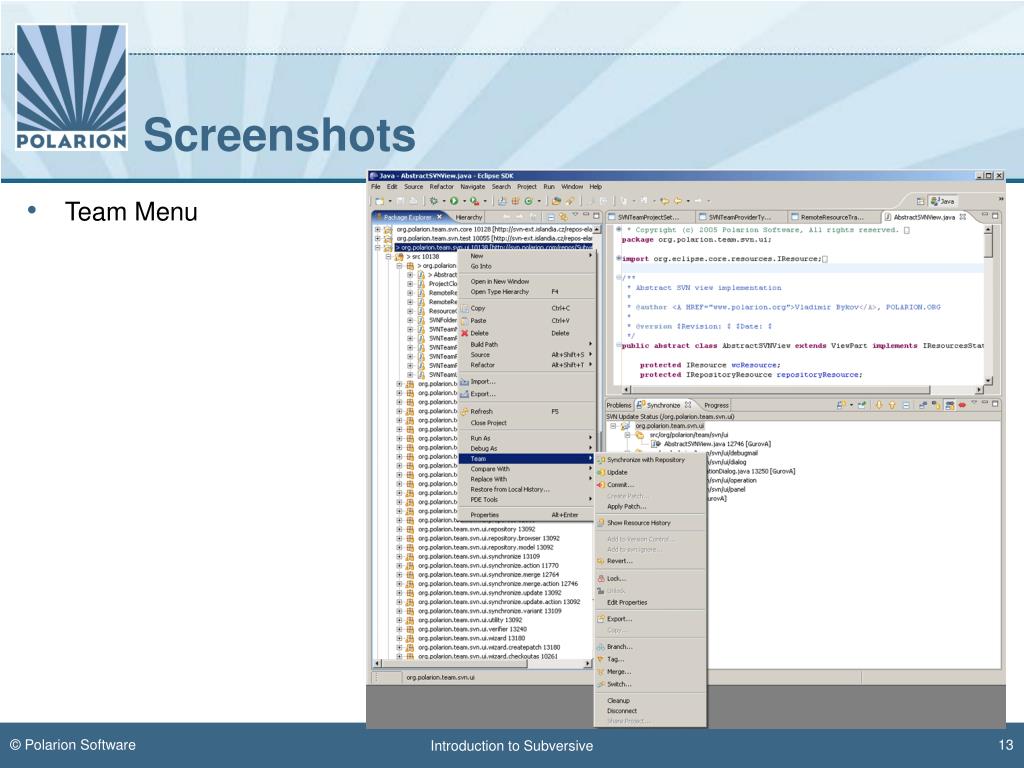This screenshot has height=768, width=1024.
Task: Open the SVNTeamProjectSet editor tab
Action: 648,217
